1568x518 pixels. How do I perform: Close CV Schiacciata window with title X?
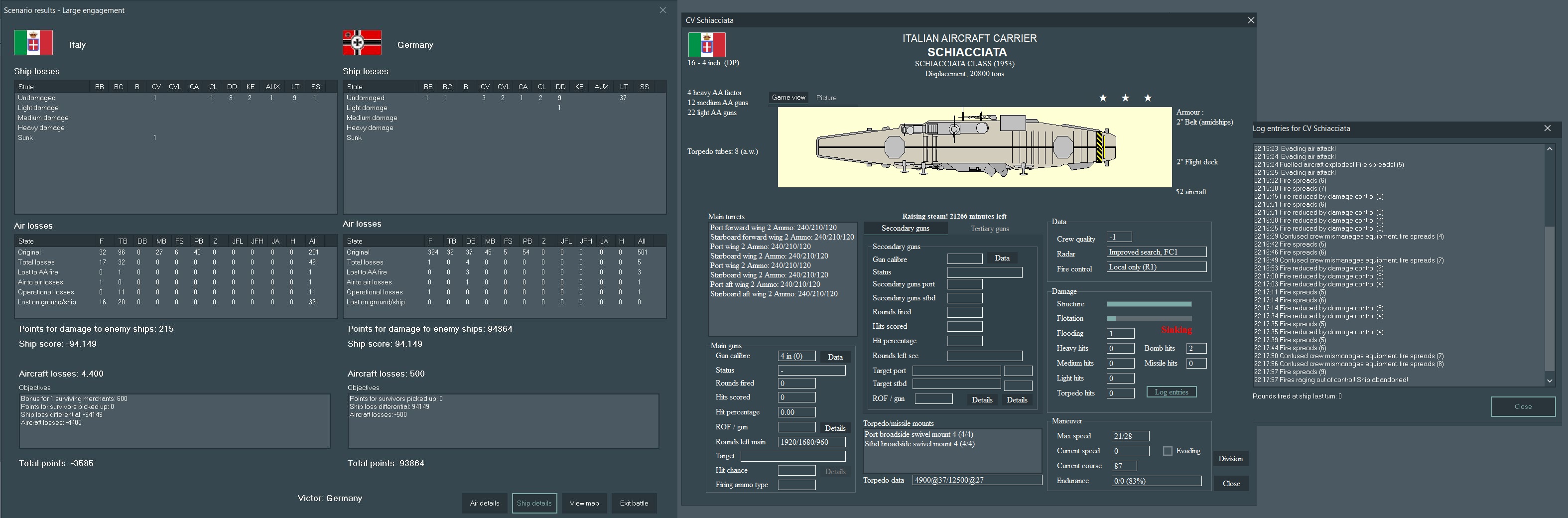tap(1251, 20)
